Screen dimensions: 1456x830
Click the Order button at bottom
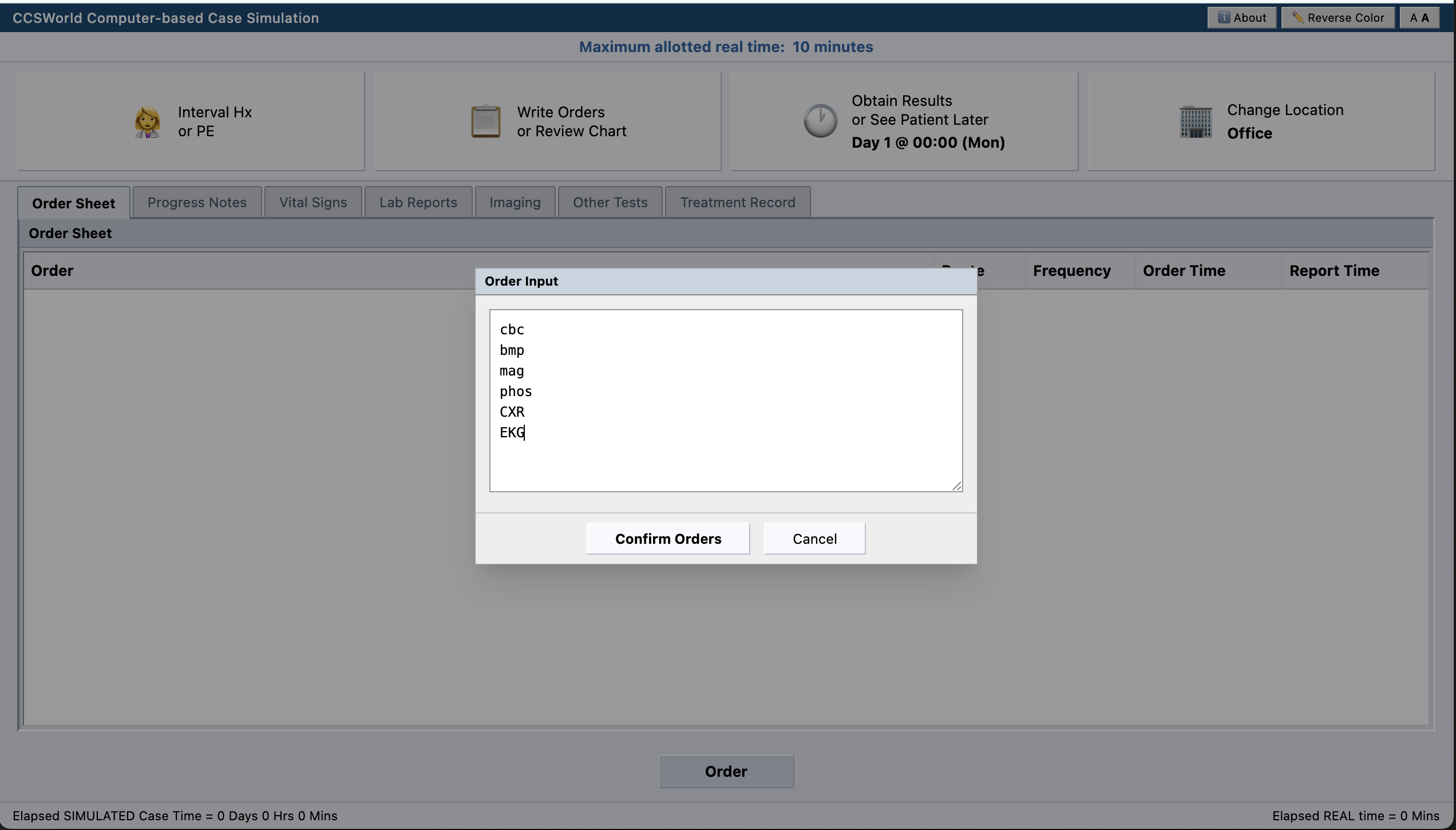point(726,771)
